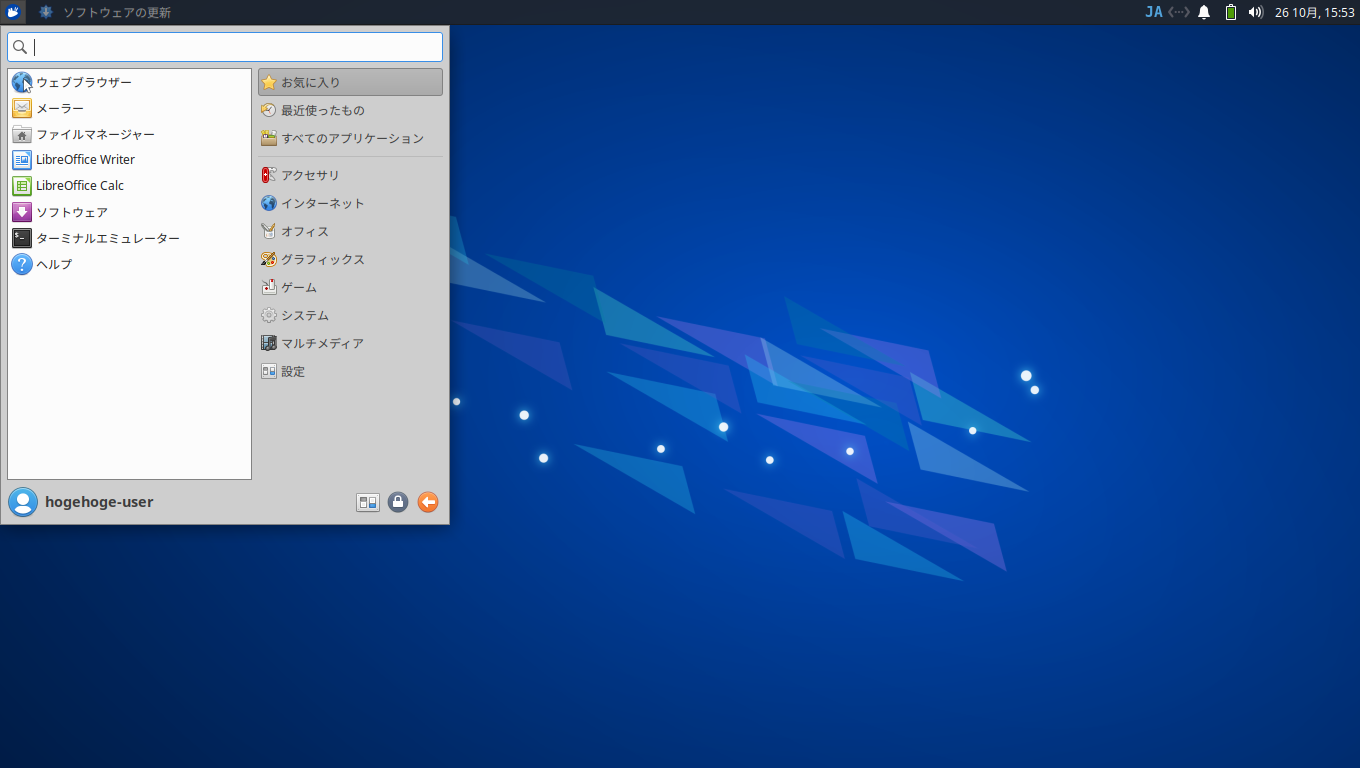Open the アクセサリ category label

(x=310, y=175)
